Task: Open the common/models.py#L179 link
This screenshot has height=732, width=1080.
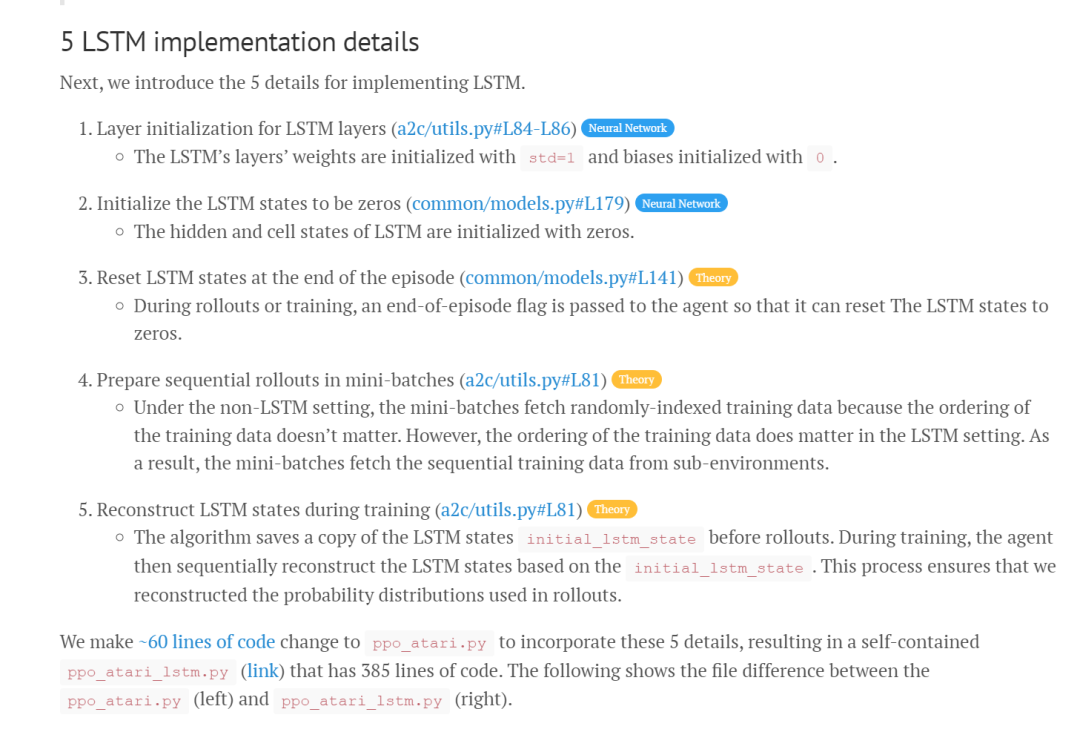Action: click(518, 203)
